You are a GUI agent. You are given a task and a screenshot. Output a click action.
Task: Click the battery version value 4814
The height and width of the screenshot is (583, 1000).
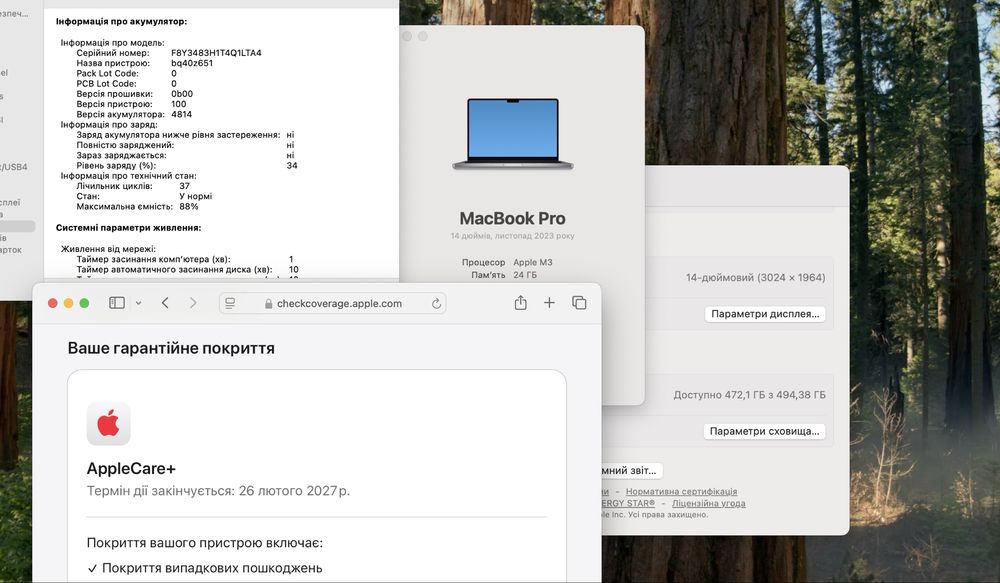point(181,114)
